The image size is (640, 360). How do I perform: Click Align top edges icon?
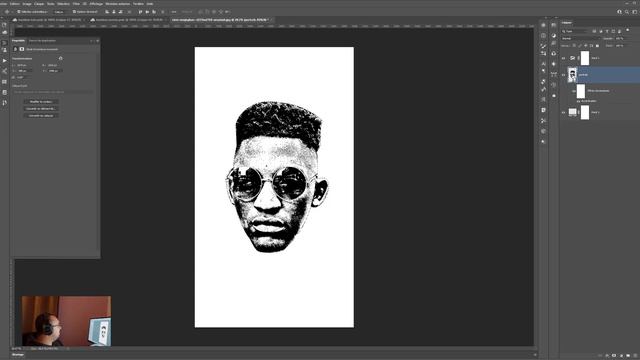[x=140, y=11]
